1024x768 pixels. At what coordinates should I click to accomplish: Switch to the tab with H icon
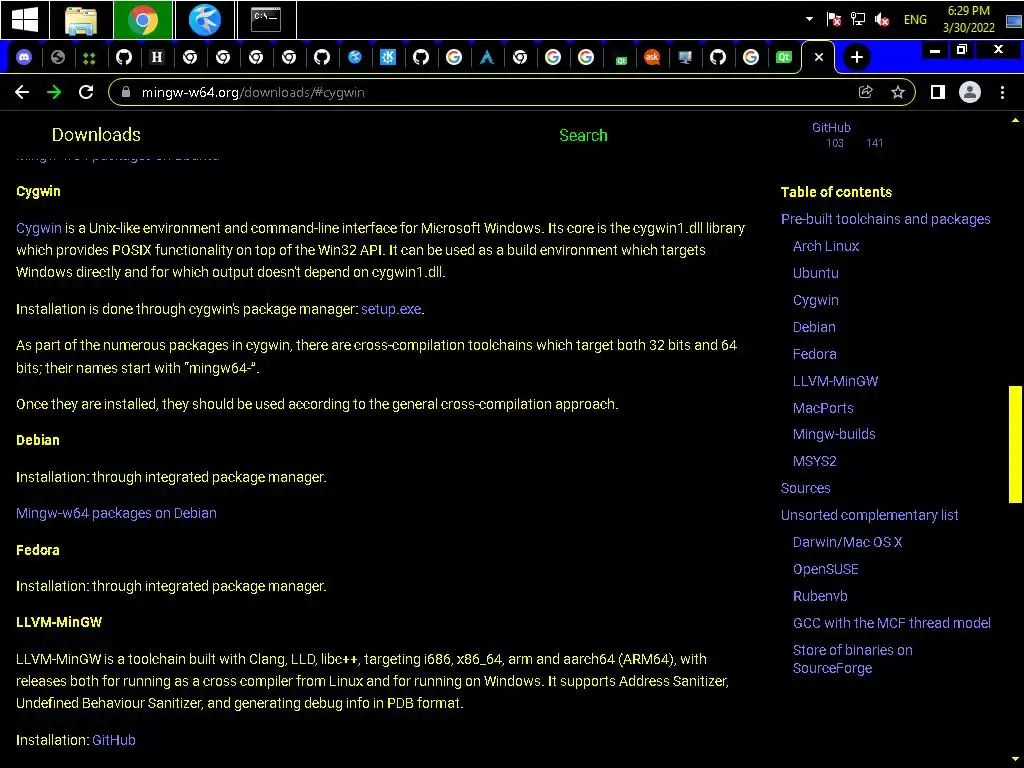pos(157,57)
